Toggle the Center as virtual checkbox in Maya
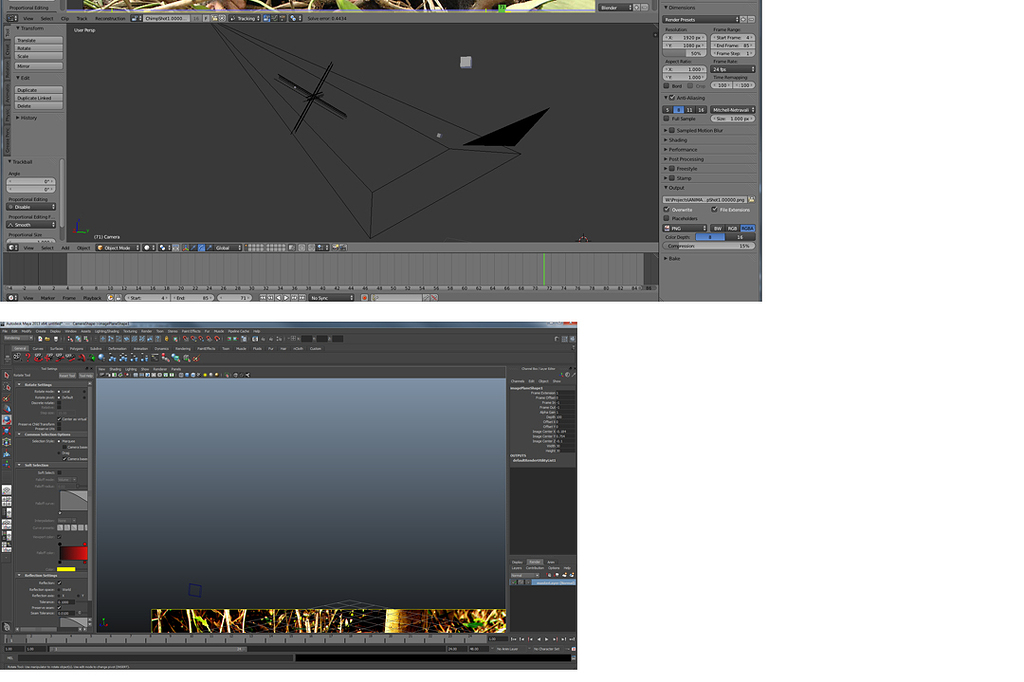 click(59, 419)
